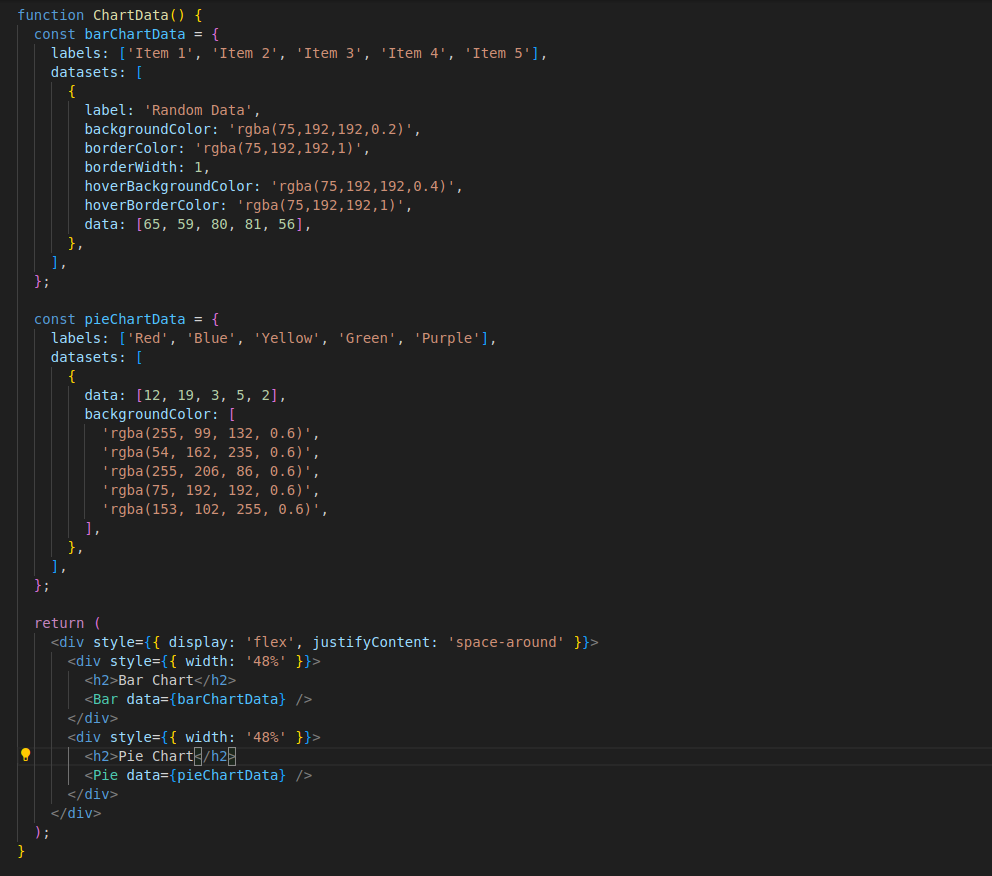The width and height of the screenshot is (992, 876).
Task: Click the Pie component JSX tag
Action: point(103,774)
